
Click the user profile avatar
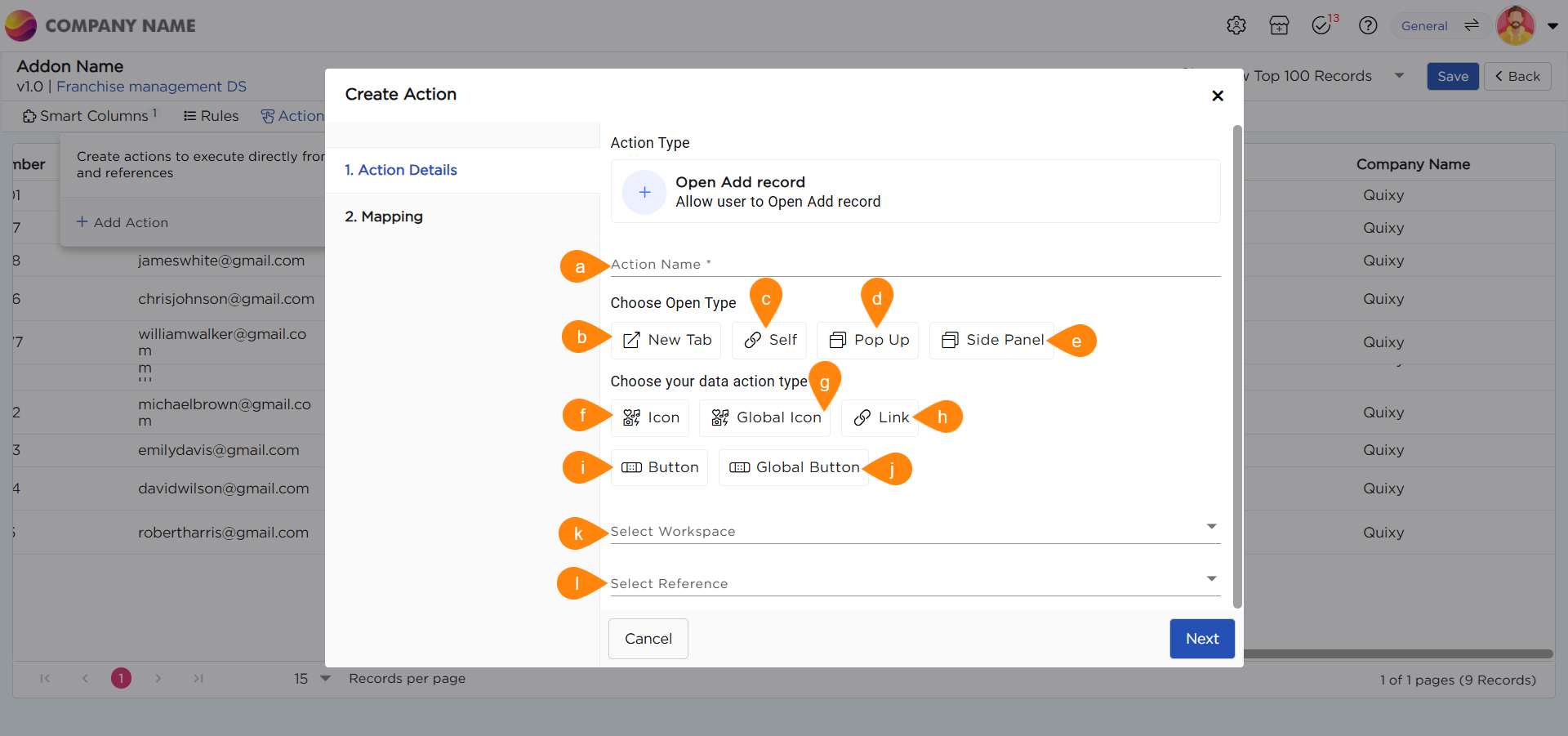pyautogui.click(x=1515, y=25)
